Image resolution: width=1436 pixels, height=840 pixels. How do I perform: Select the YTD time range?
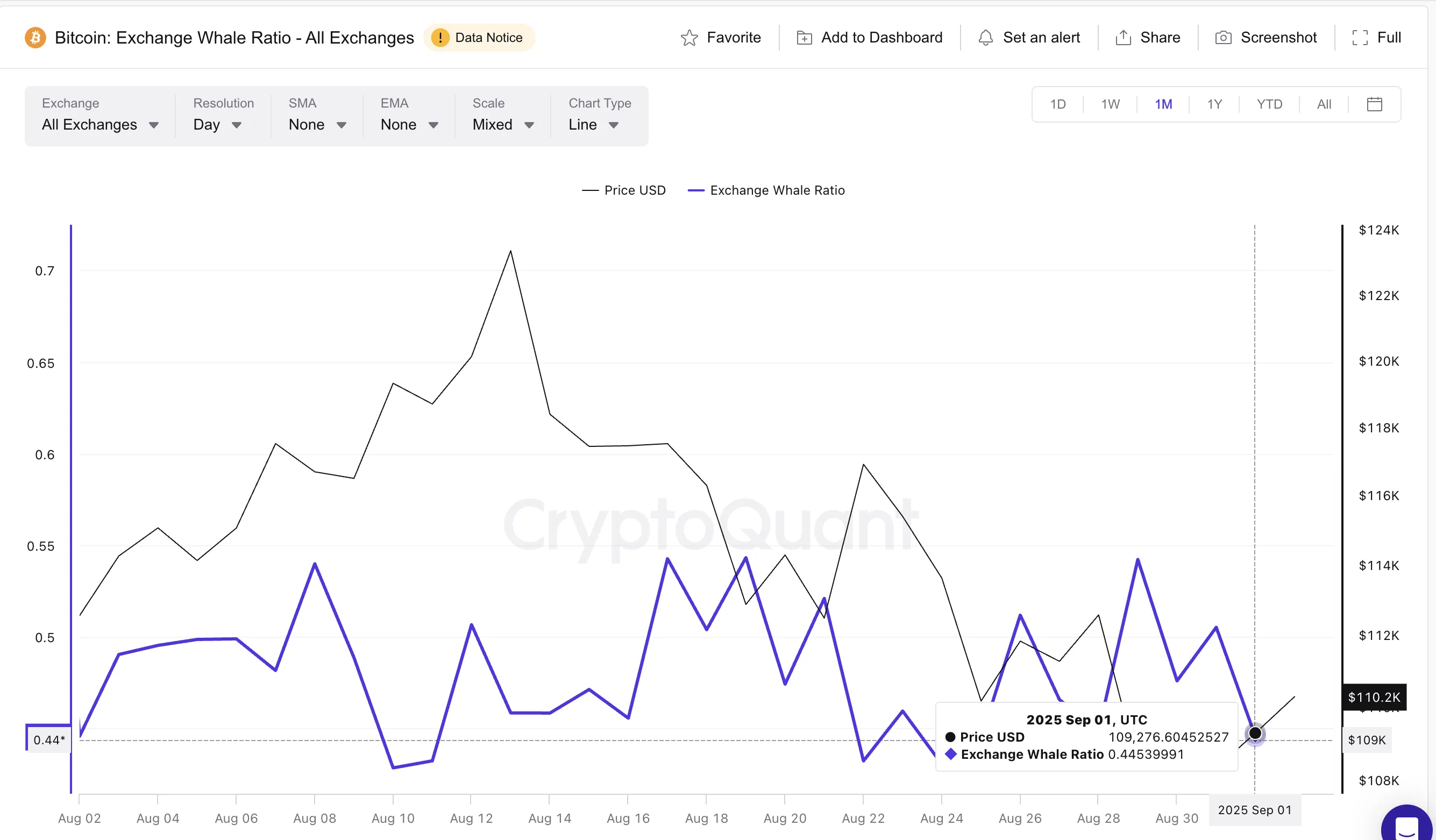(x=1269, y=104)
